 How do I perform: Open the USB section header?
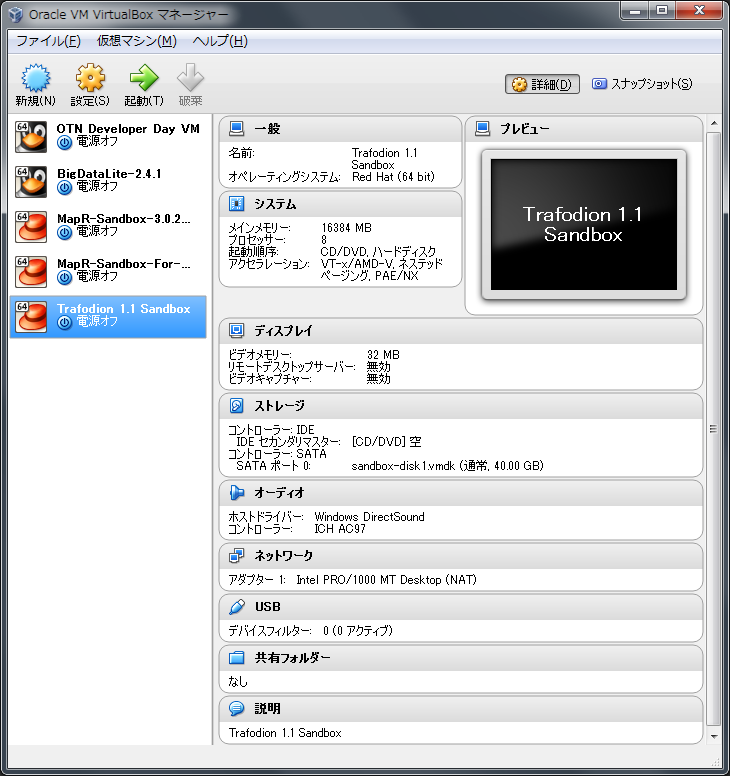pos(461,607)
